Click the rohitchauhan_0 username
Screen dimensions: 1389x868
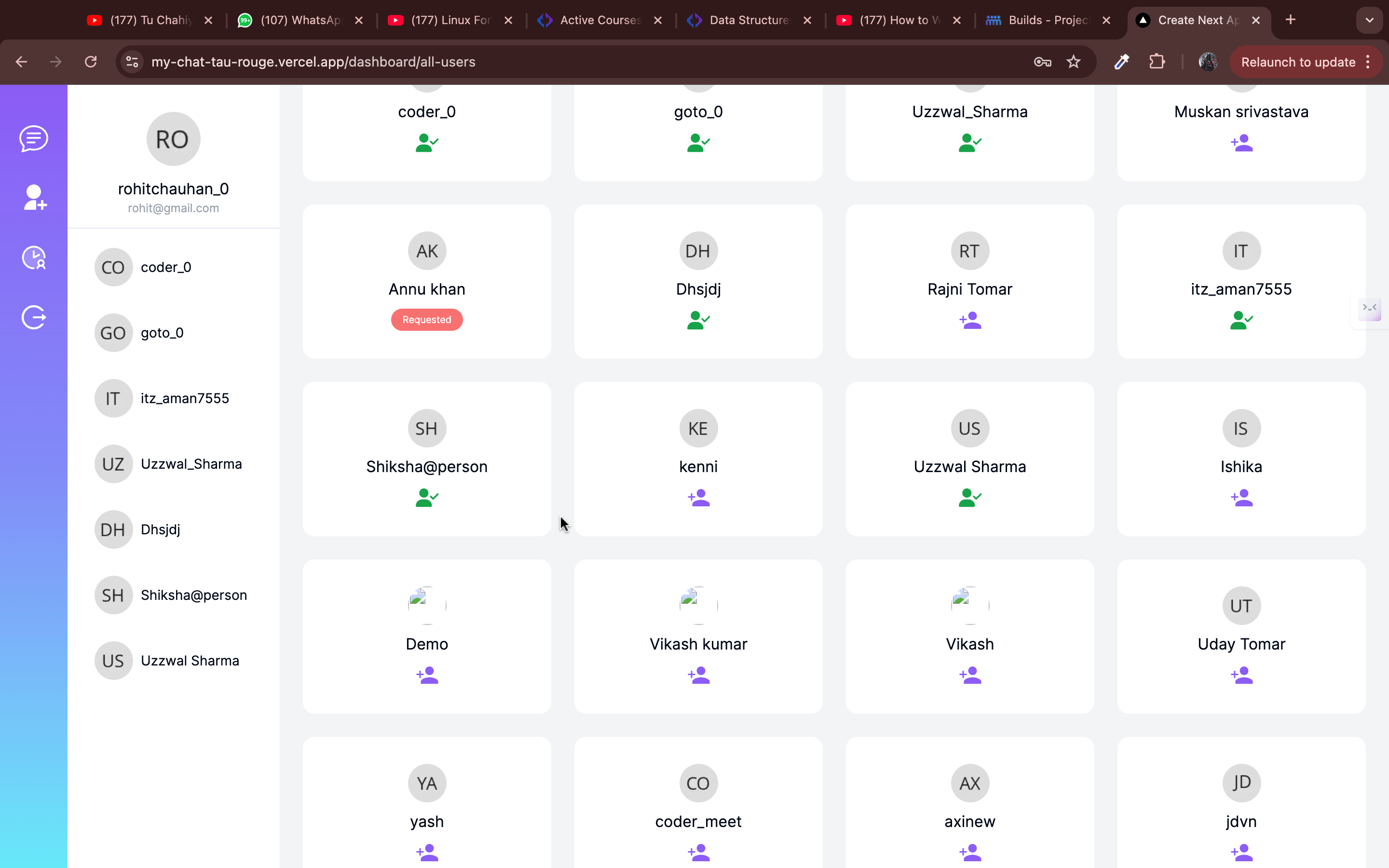[x=173, y=189]
